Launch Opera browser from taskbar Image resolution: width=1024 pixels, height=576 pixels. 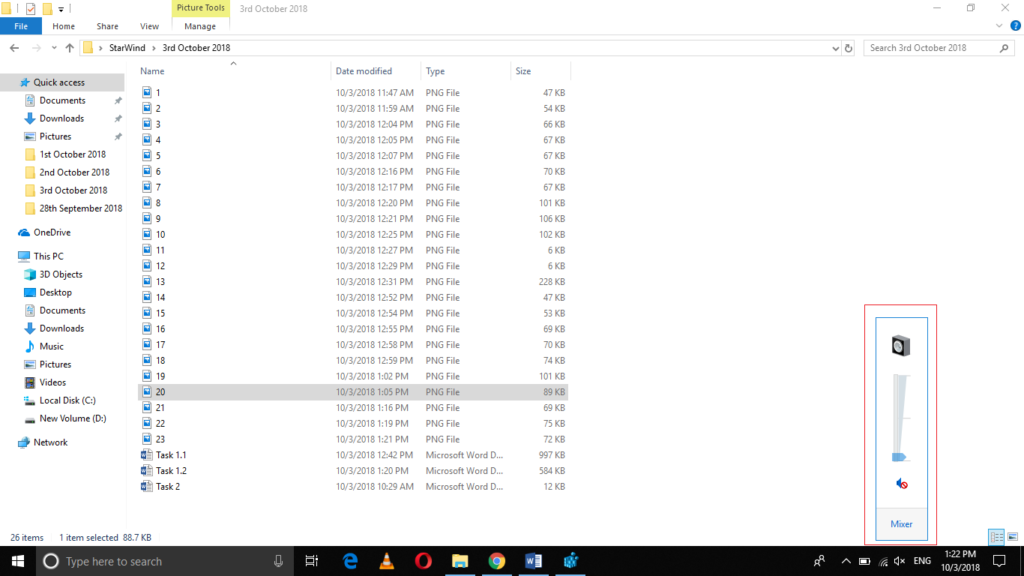[x=423, y=561]
